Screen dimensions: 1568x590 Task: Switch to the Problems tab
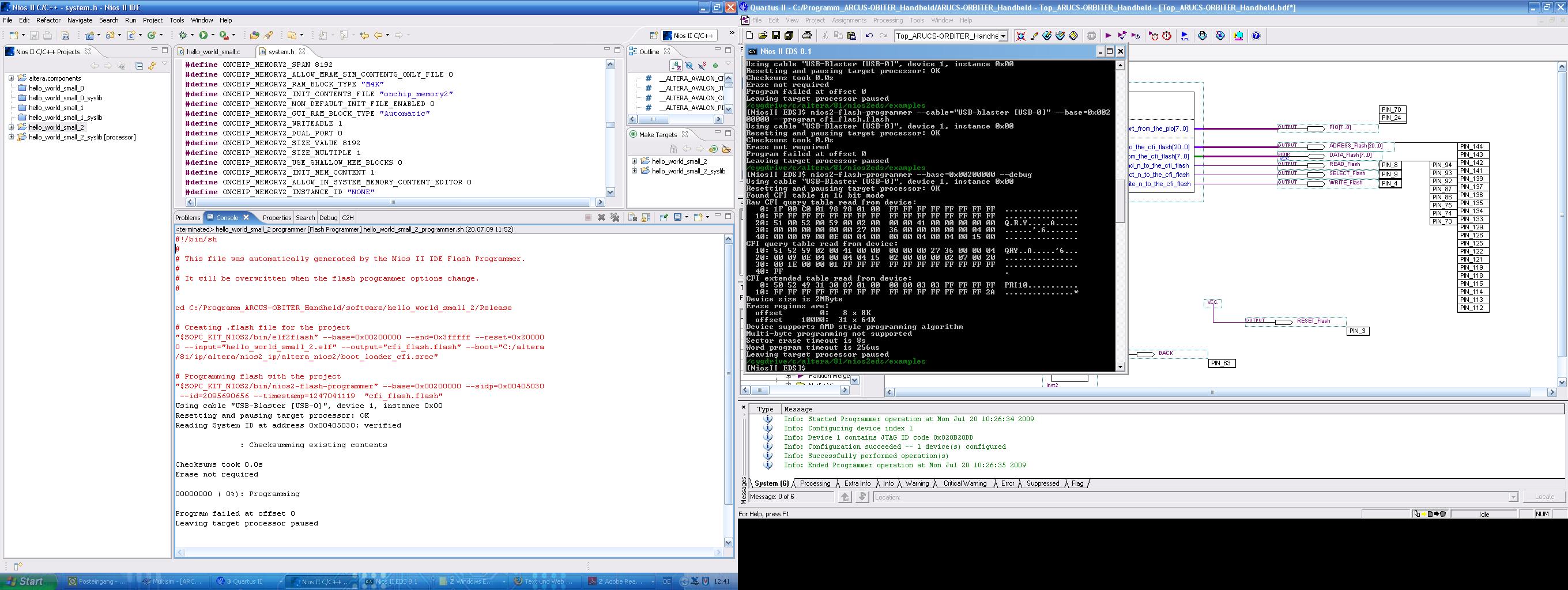tap(187, 218)
